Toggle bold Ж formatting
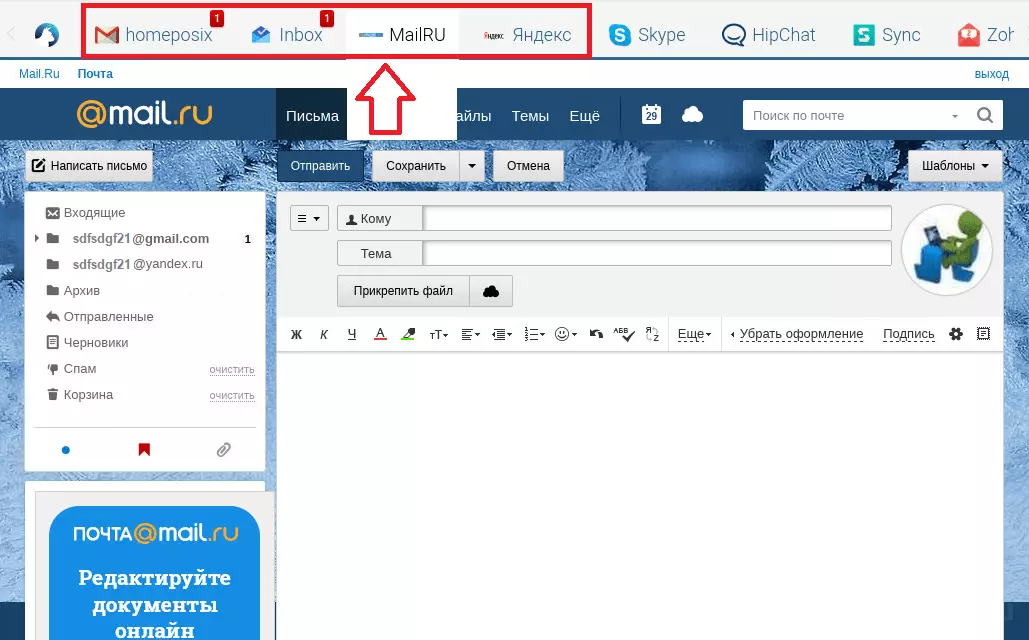This screenshot has height=640, width=1029. coord(296,334)
